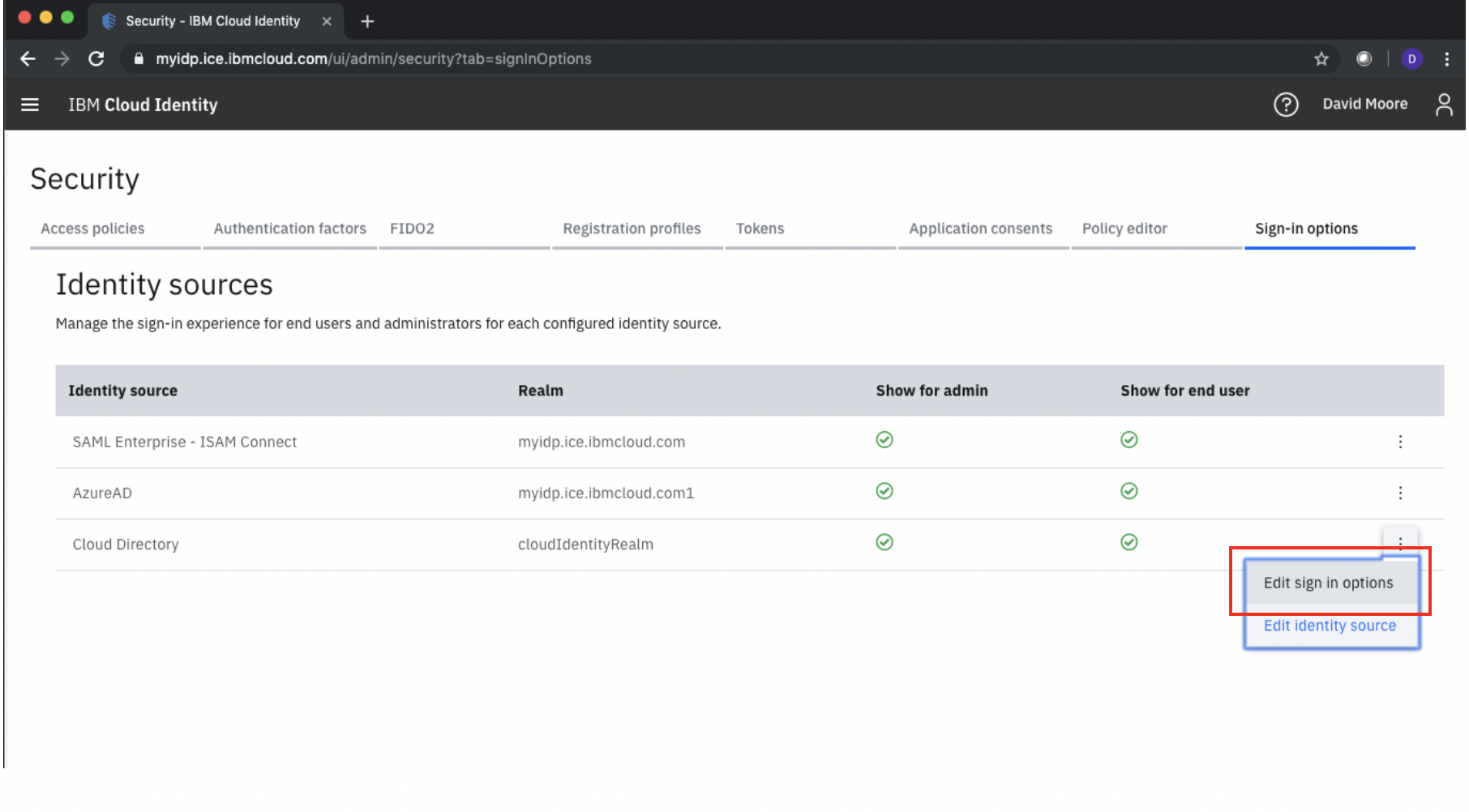The height and width of the screenshot is (812, 1469).
Task: Open a new browser tab
Action: (367, 21)
